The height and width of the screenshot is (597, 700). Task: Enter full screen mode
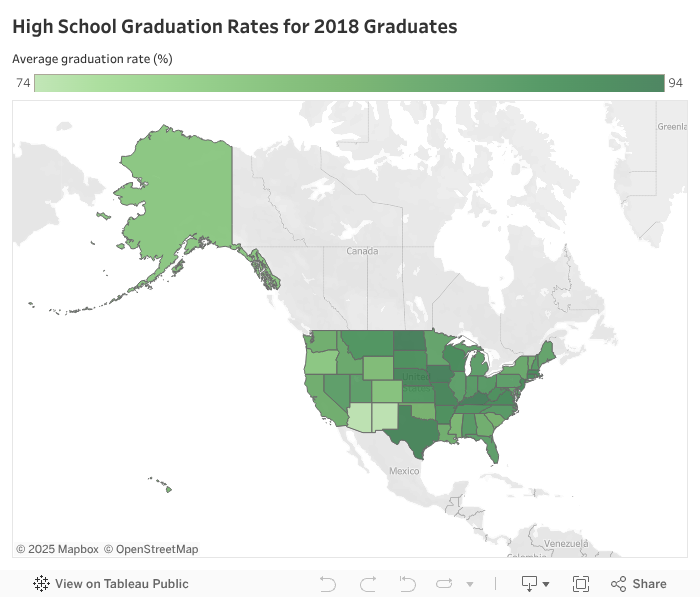(x=580, y=584)
